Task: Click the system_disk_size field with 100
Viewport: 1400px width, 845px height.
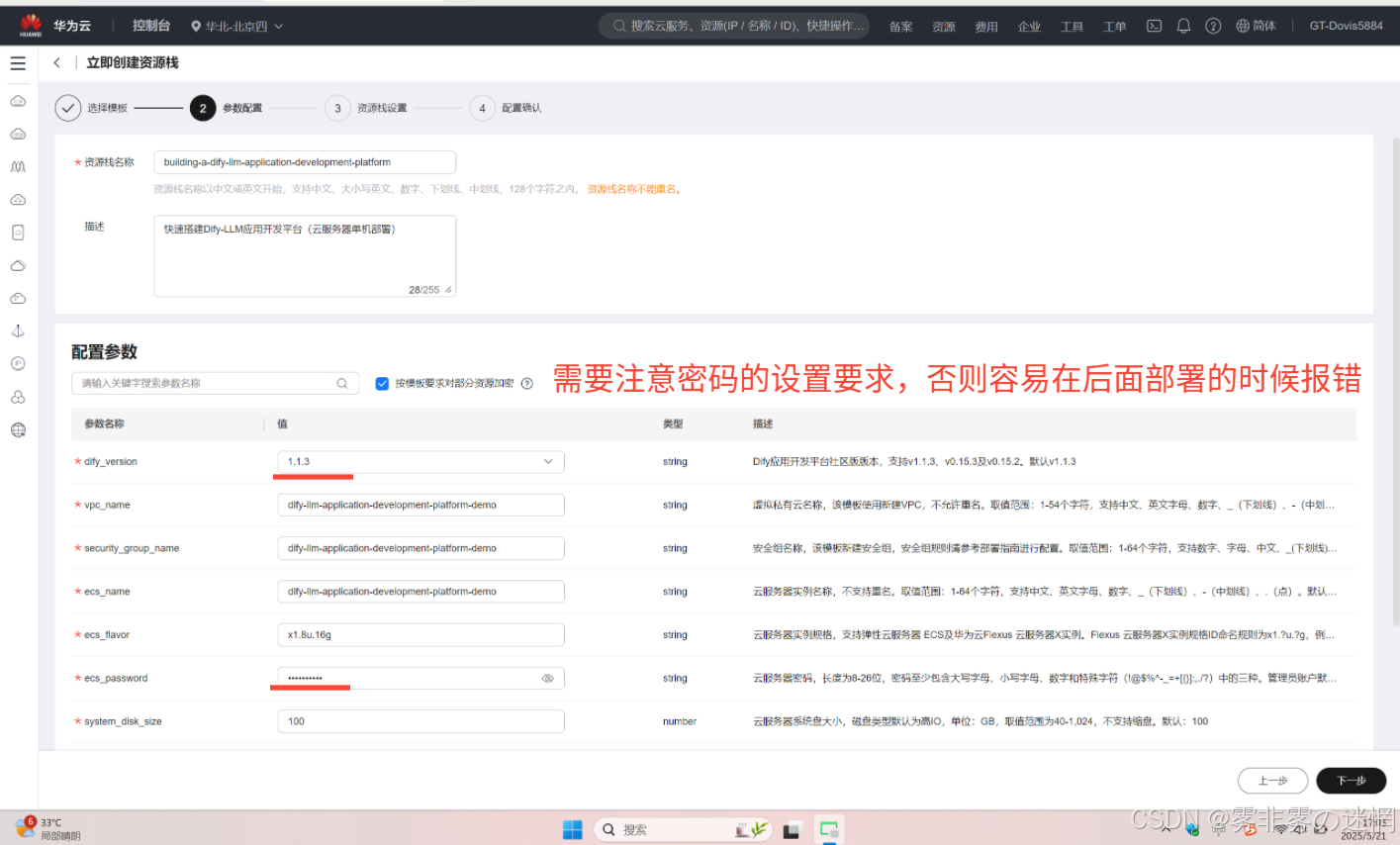Action: pyautogui.click(x=420, y=721)
